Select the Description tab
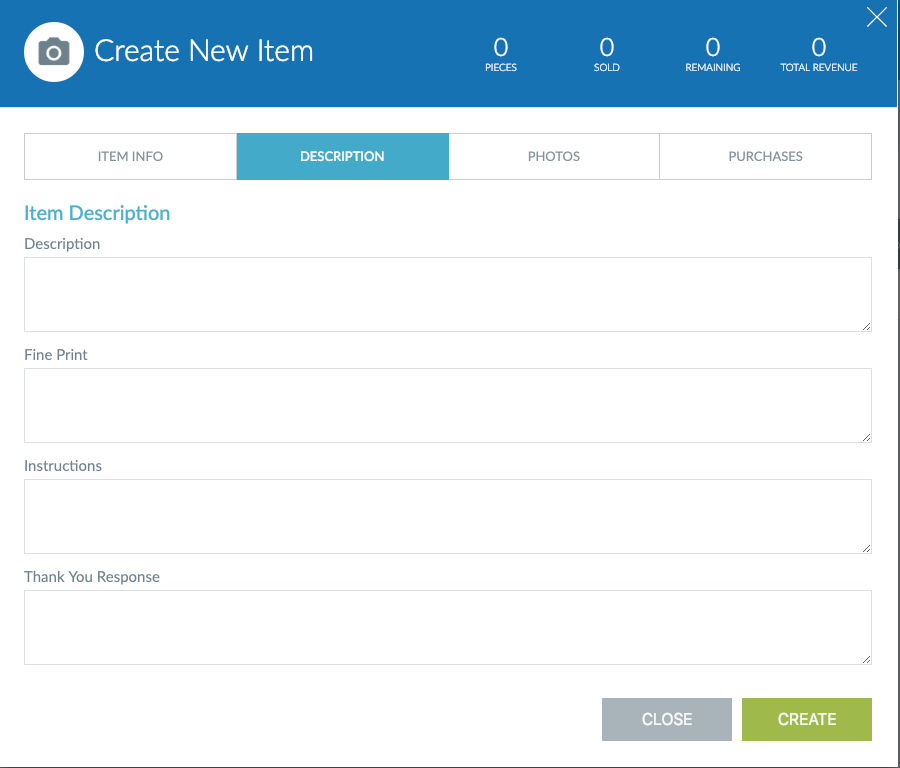The image size is (900, 768). tap(342, 156)
